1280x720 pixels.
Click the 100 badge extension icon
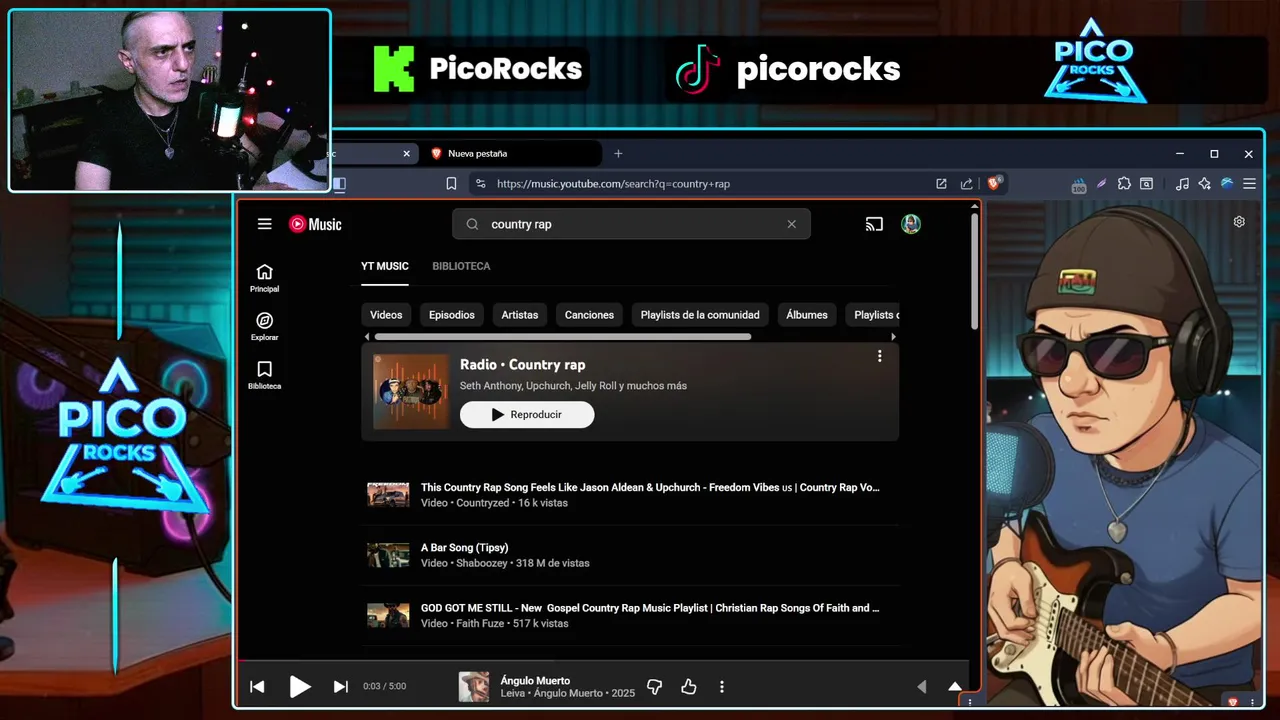coord(1079,185)
